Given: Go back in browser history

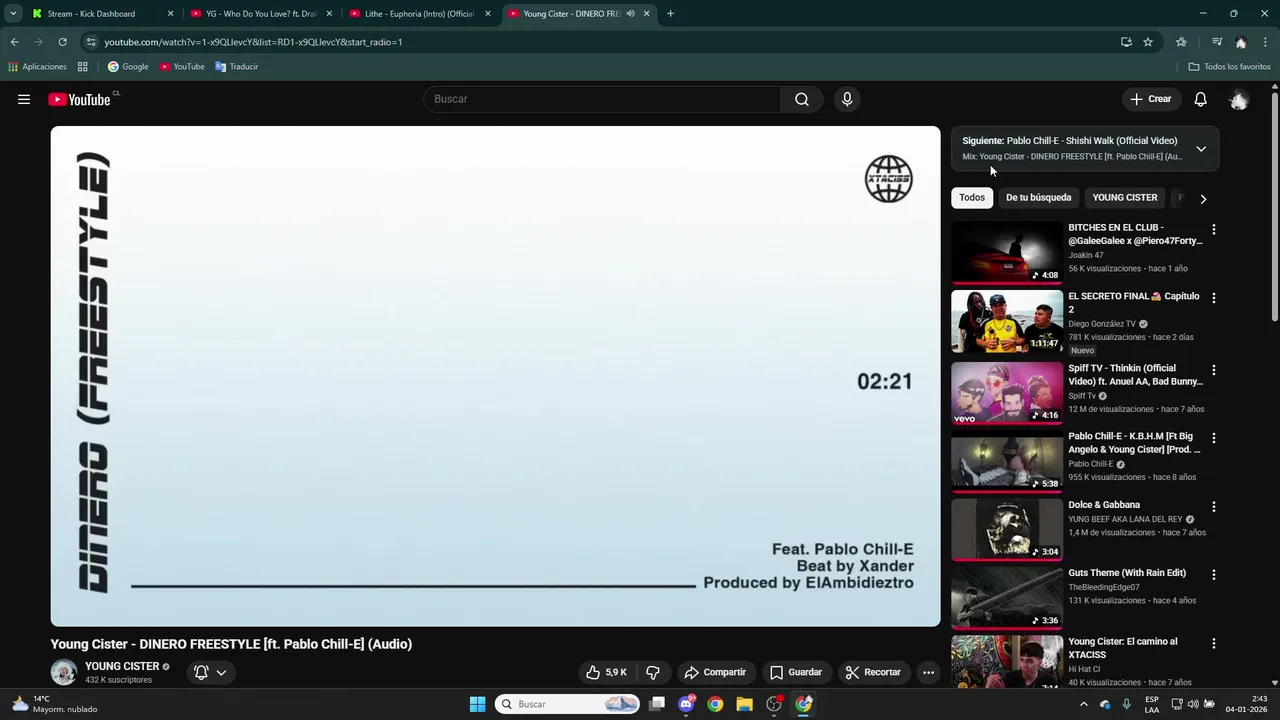Looking at the screenshot, I should point(14,42).
